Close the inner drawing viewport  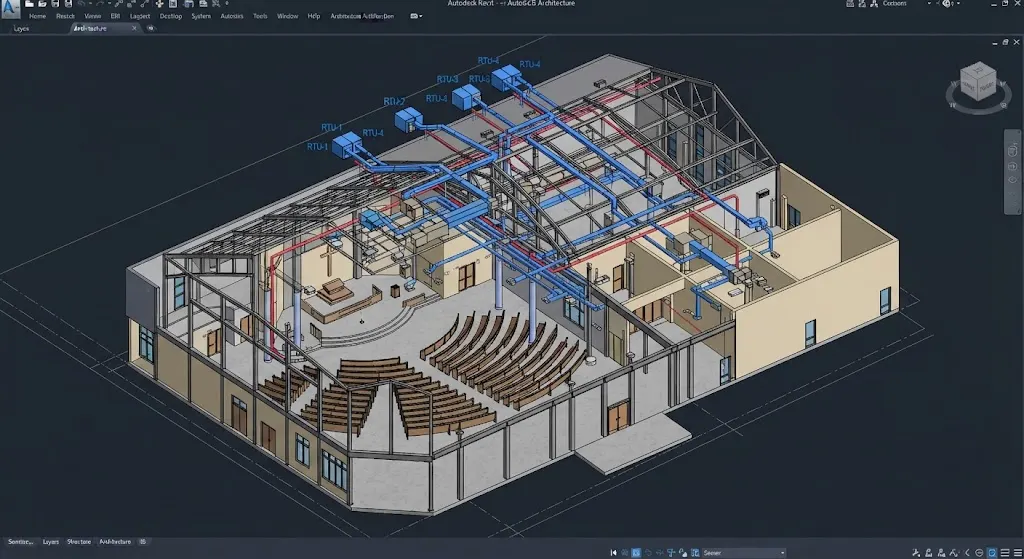(x=1016, y=42)
